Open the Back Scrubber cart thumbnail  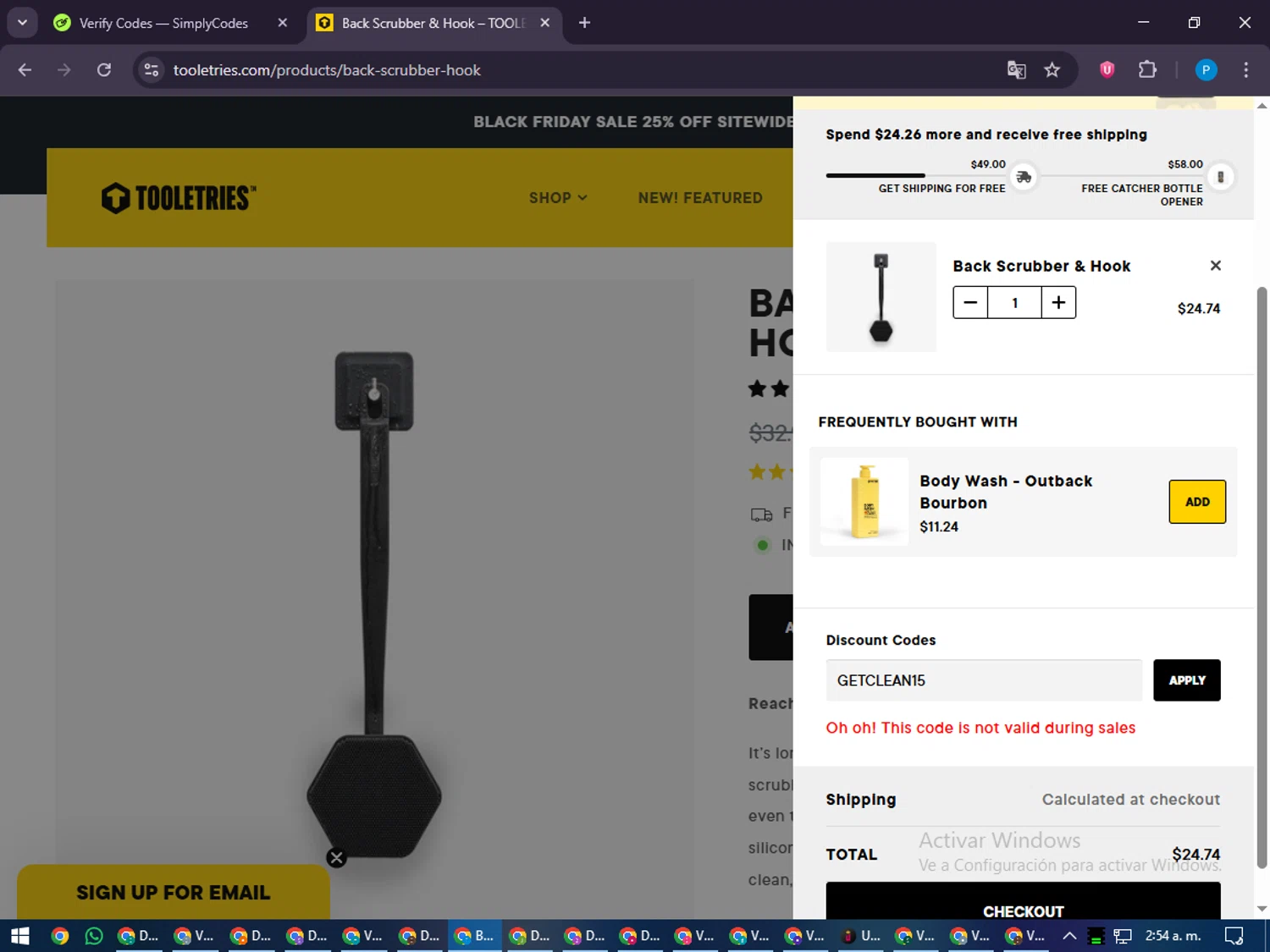point(881,297)
